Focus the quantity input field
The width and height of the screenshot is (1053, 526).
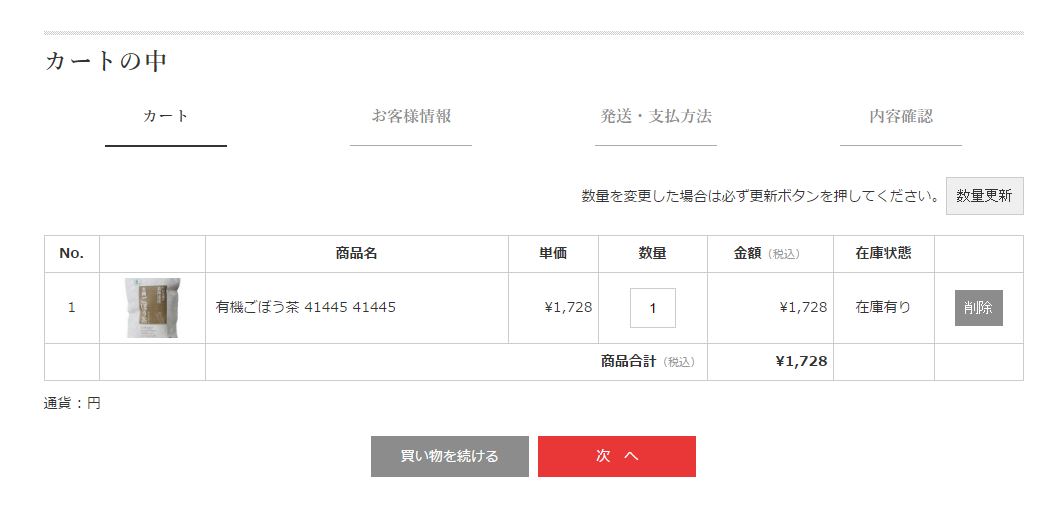pyautogui.click(x=653, y=308)
